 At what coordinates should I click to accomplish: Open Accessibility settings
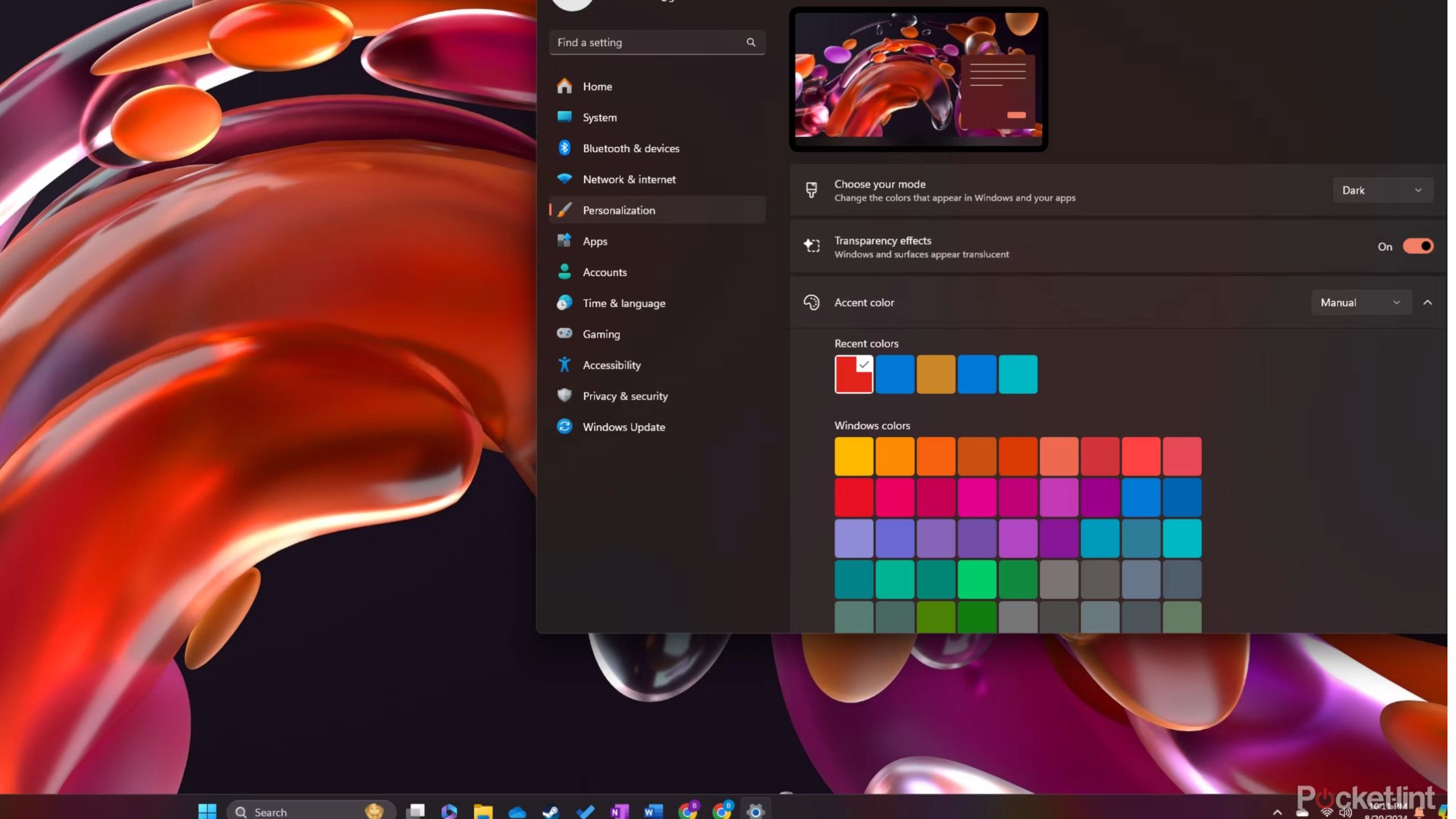(x=611, y=365)
